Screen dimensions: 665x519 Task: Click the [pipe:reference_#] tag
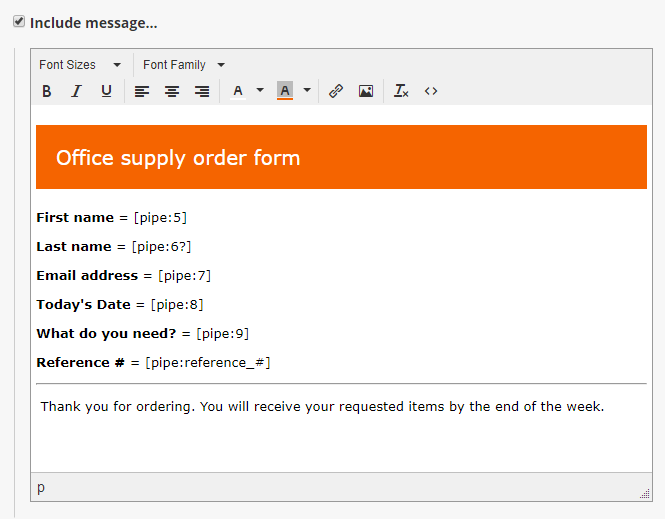tap(208, 363)
